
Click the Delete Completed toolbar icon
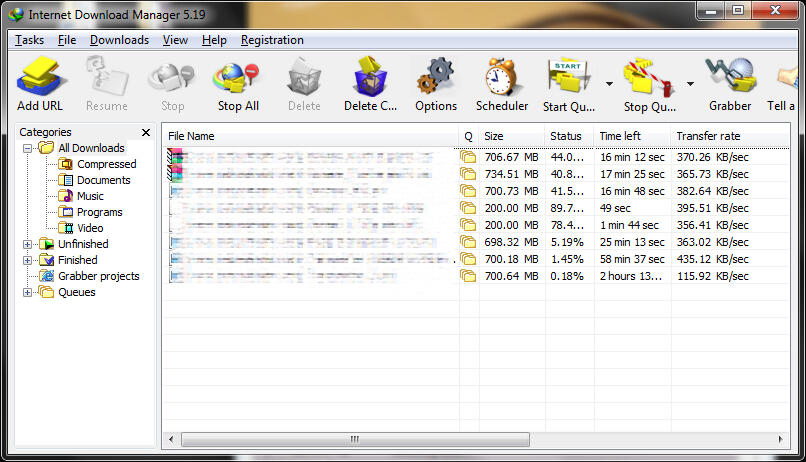tap(370, 77)
